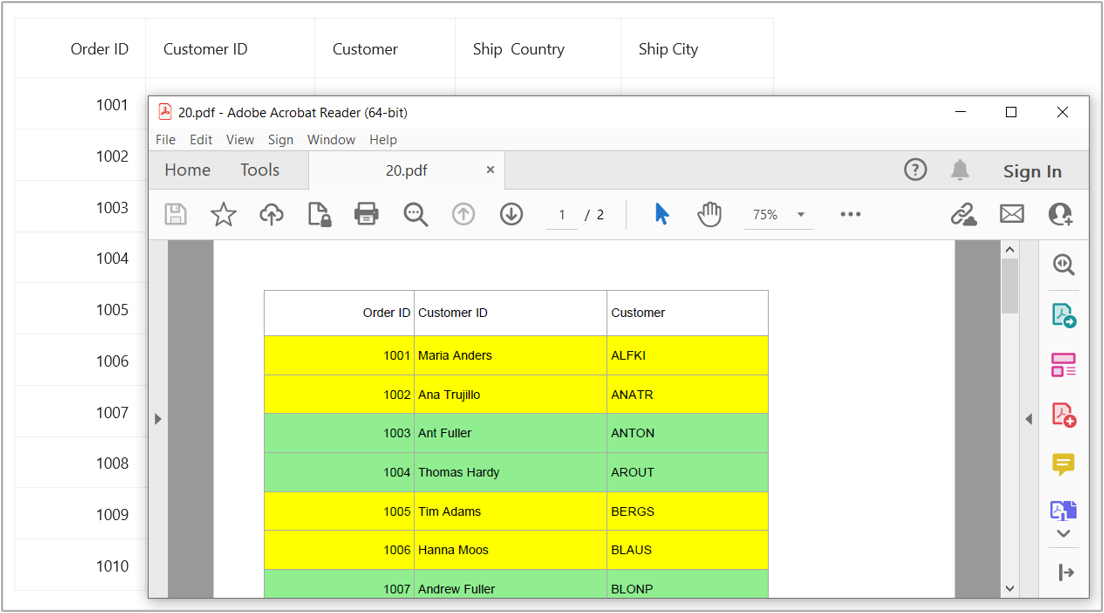Expand the left navigation pane arrow
The height and width of the screenshot is (613, 1104).
[x=158, y=419]
